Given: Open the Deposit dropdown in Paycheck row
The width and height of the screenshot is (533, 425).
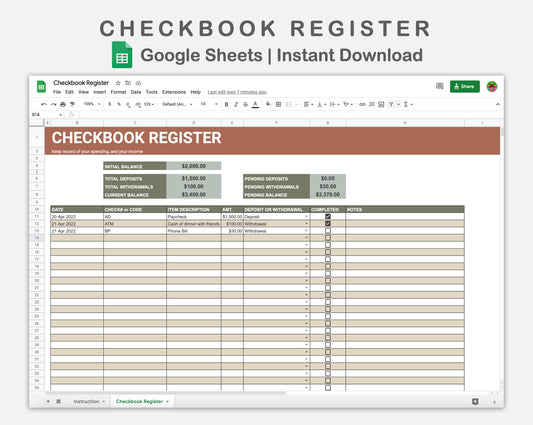Looking at the screenshot, I should (x=307, y=217).
